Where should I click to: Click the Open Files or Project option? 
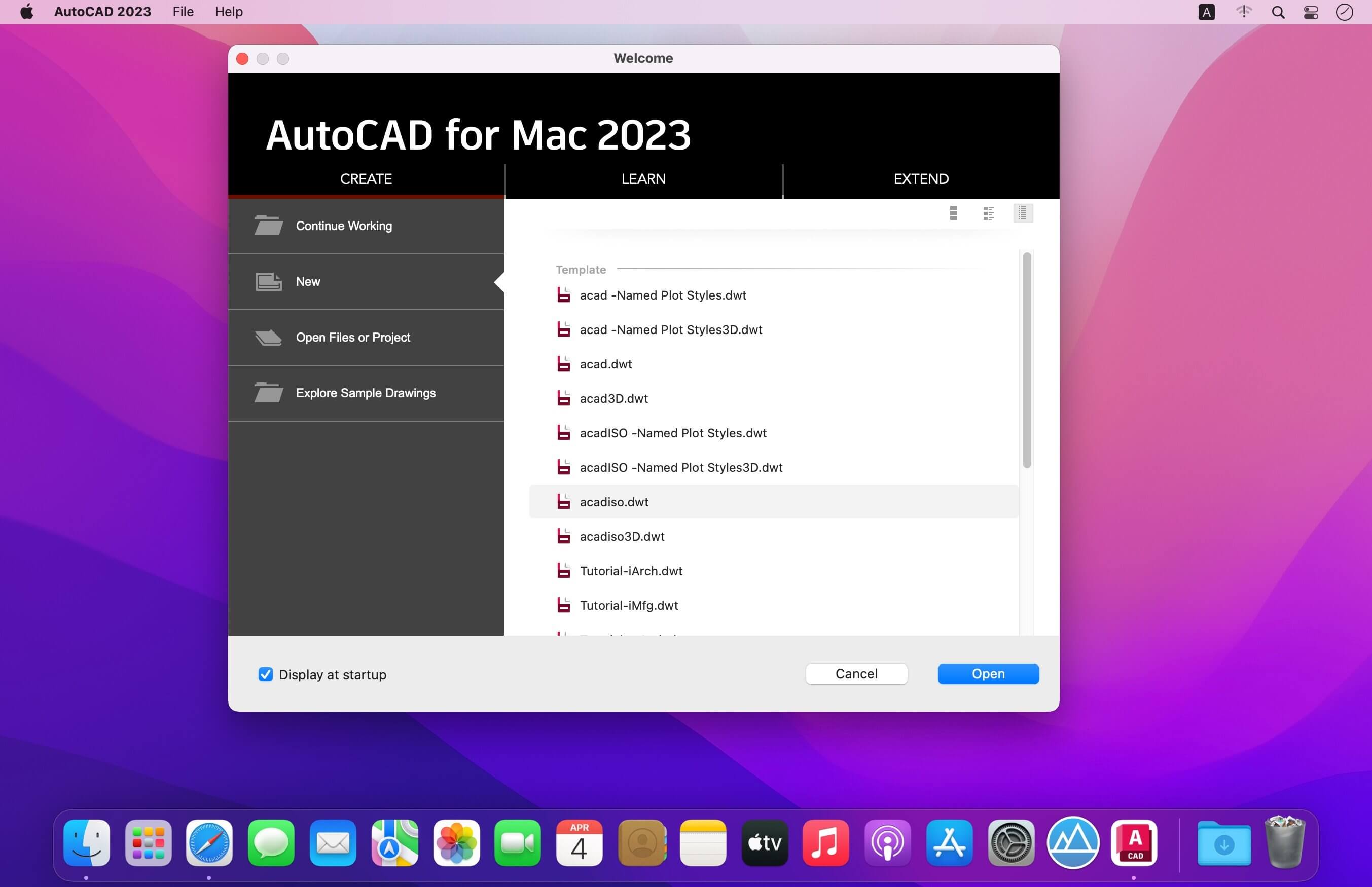click(355, 337)
